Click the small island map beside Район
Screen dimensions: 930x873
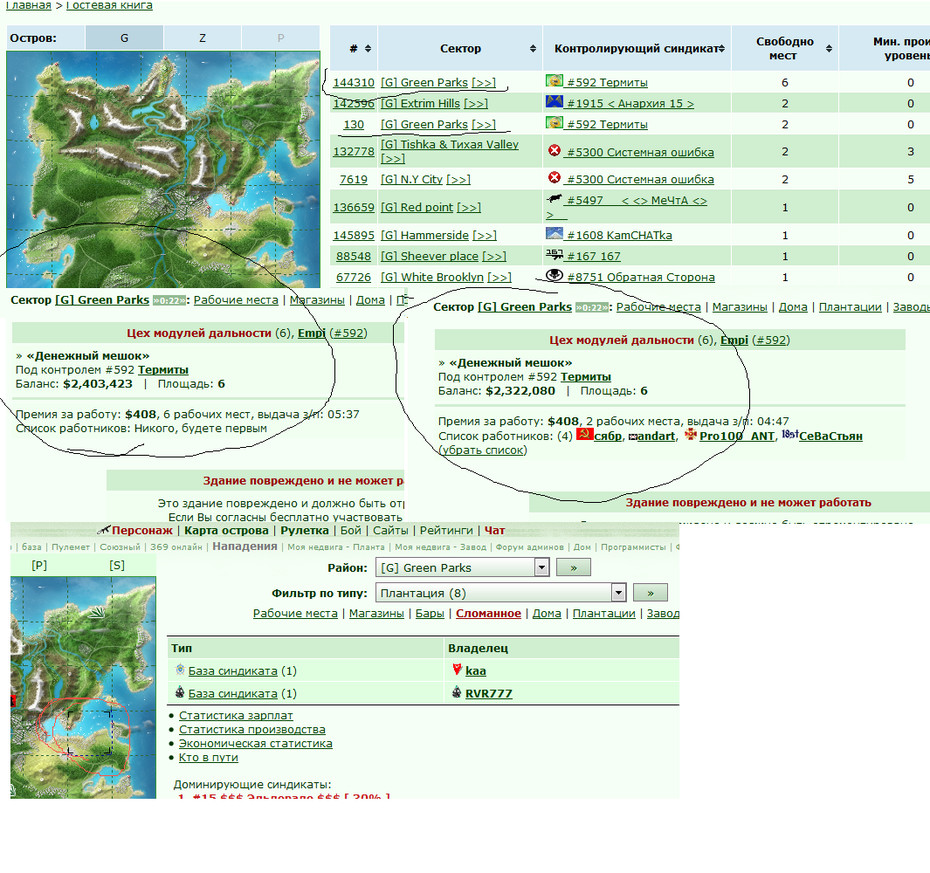(83, 687)
